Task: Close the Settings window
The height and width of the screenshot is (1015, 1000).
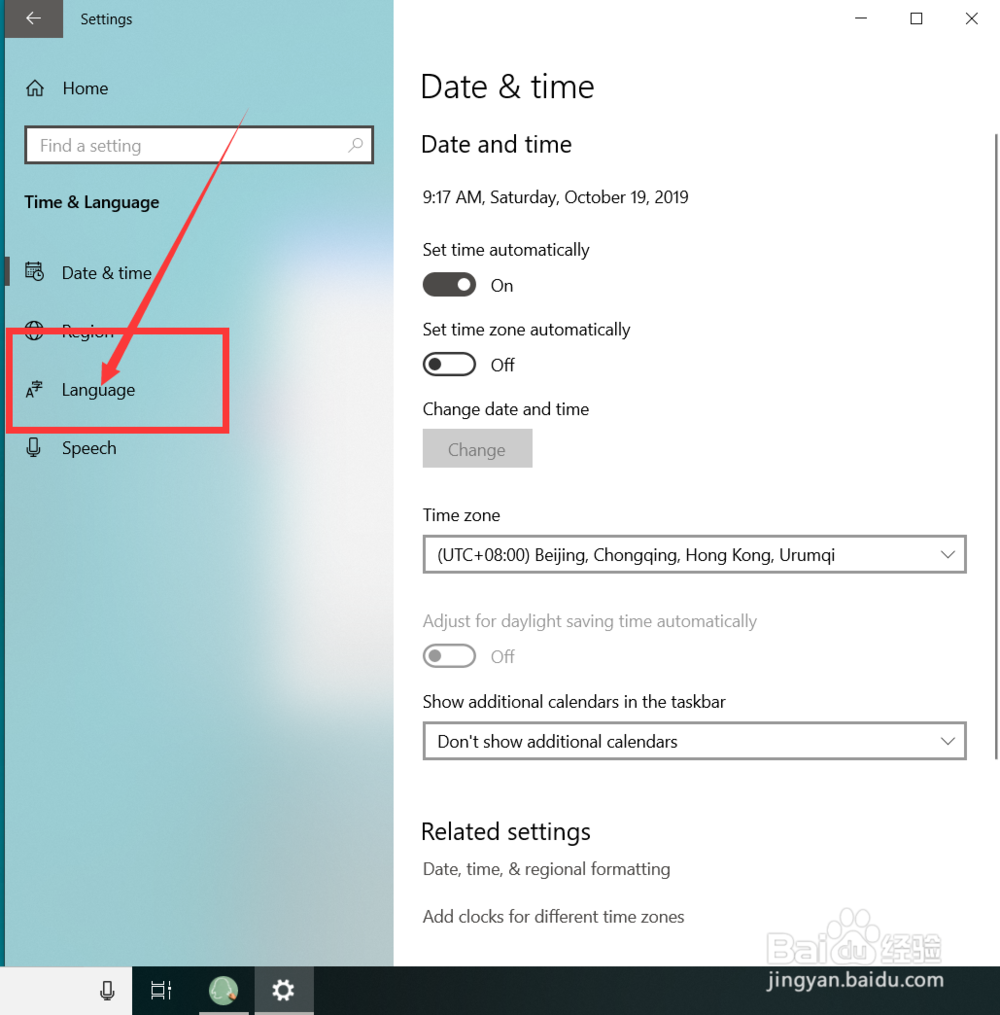Action: [972, 18]
